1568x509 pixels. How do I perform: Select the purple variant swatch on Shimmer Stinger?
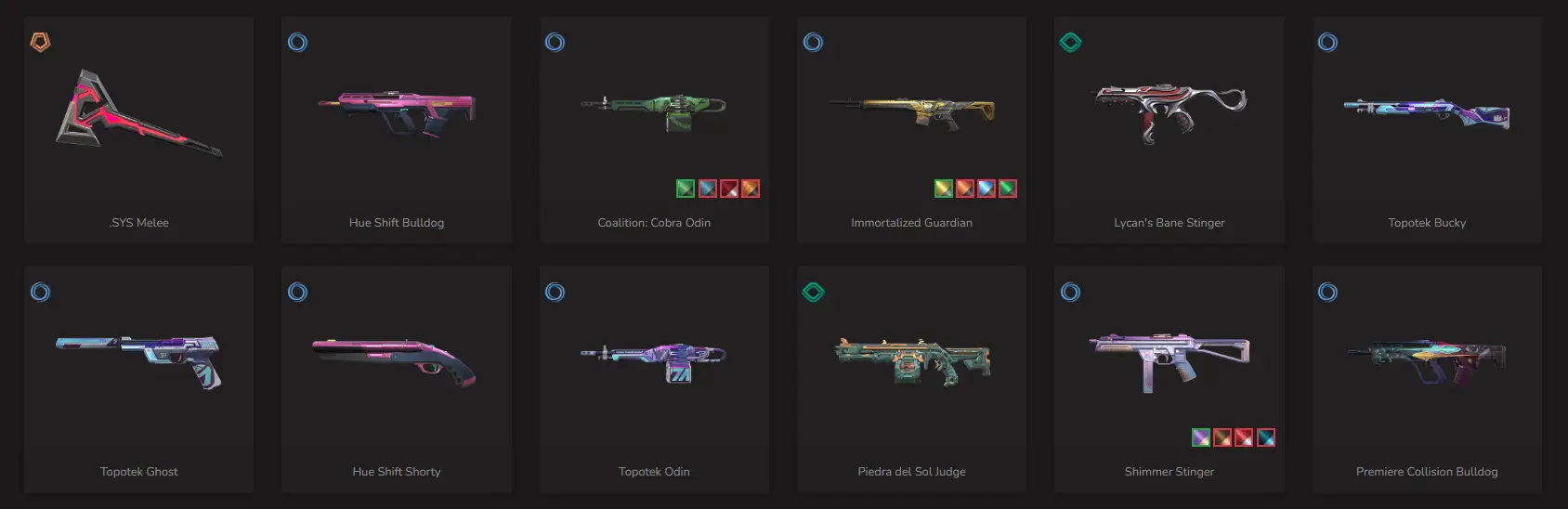pyautogui.click(x=1201, y=437)
